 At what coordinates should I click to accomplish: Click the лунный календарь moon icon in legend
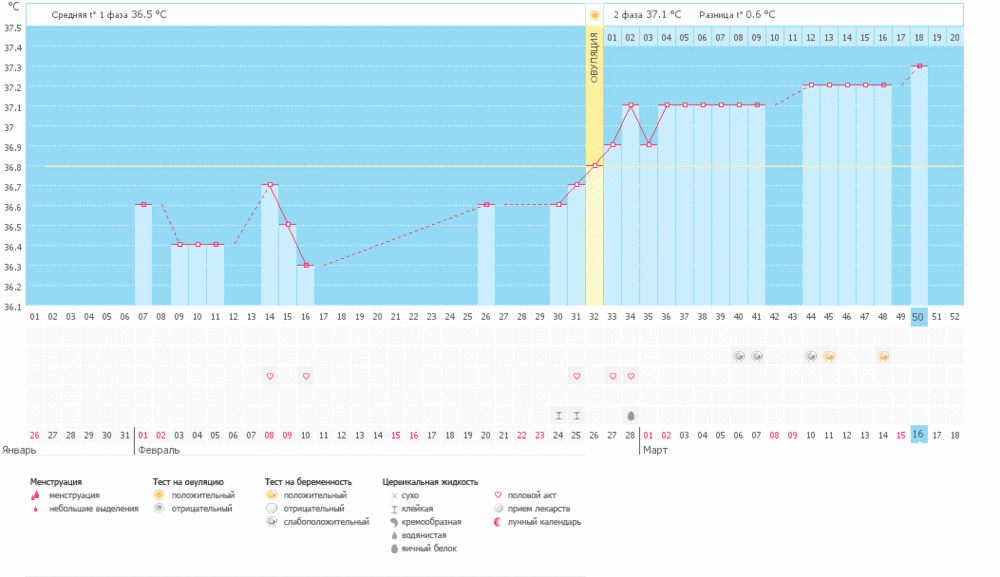(x=499, y=522)
